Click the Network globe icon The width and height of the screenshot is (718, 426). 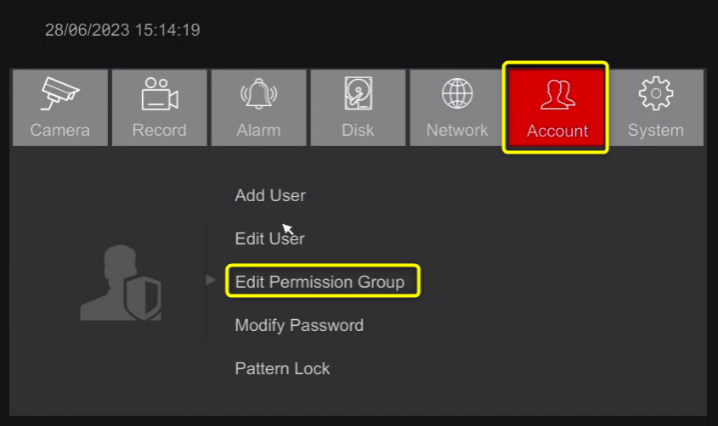pos(457,95)
